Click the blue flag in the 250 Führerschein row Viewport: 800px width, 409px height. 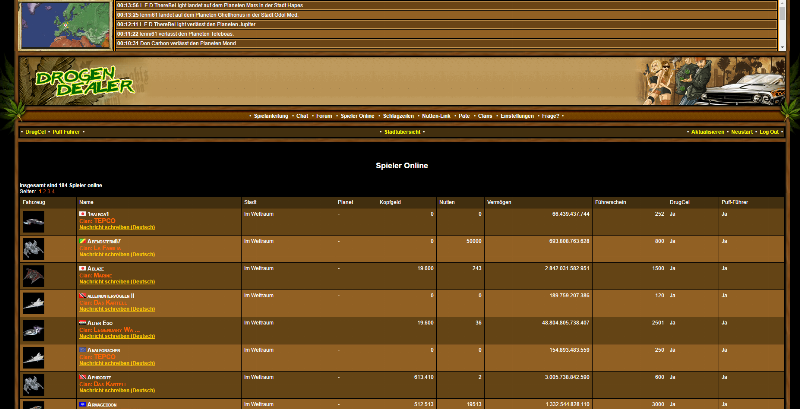coord(83,350)
